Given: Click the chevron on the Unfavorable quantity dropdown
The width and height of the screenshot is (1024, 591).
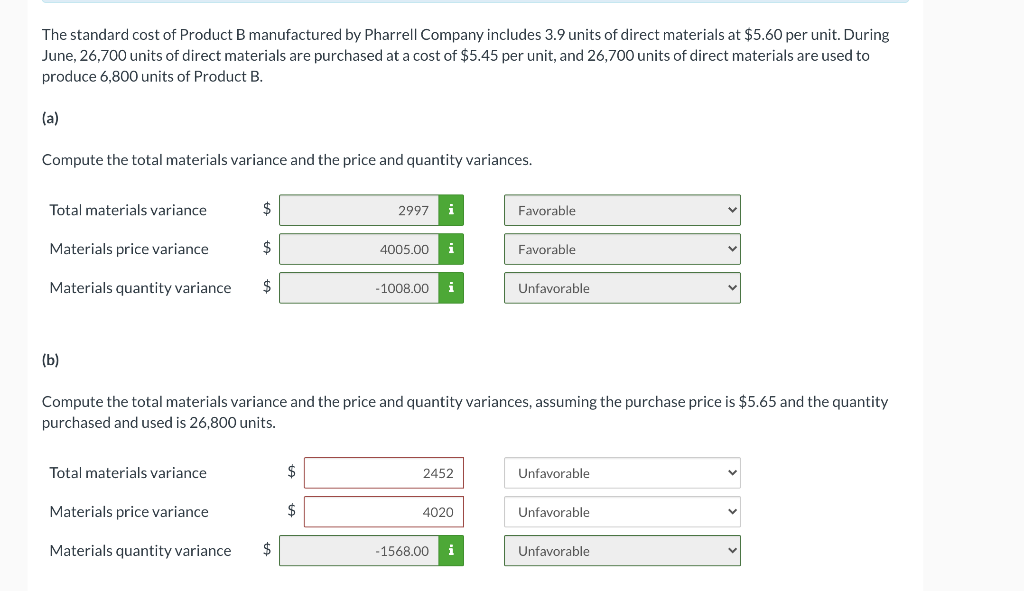Looking at the screenshot, I should click(x=731, y=288).
